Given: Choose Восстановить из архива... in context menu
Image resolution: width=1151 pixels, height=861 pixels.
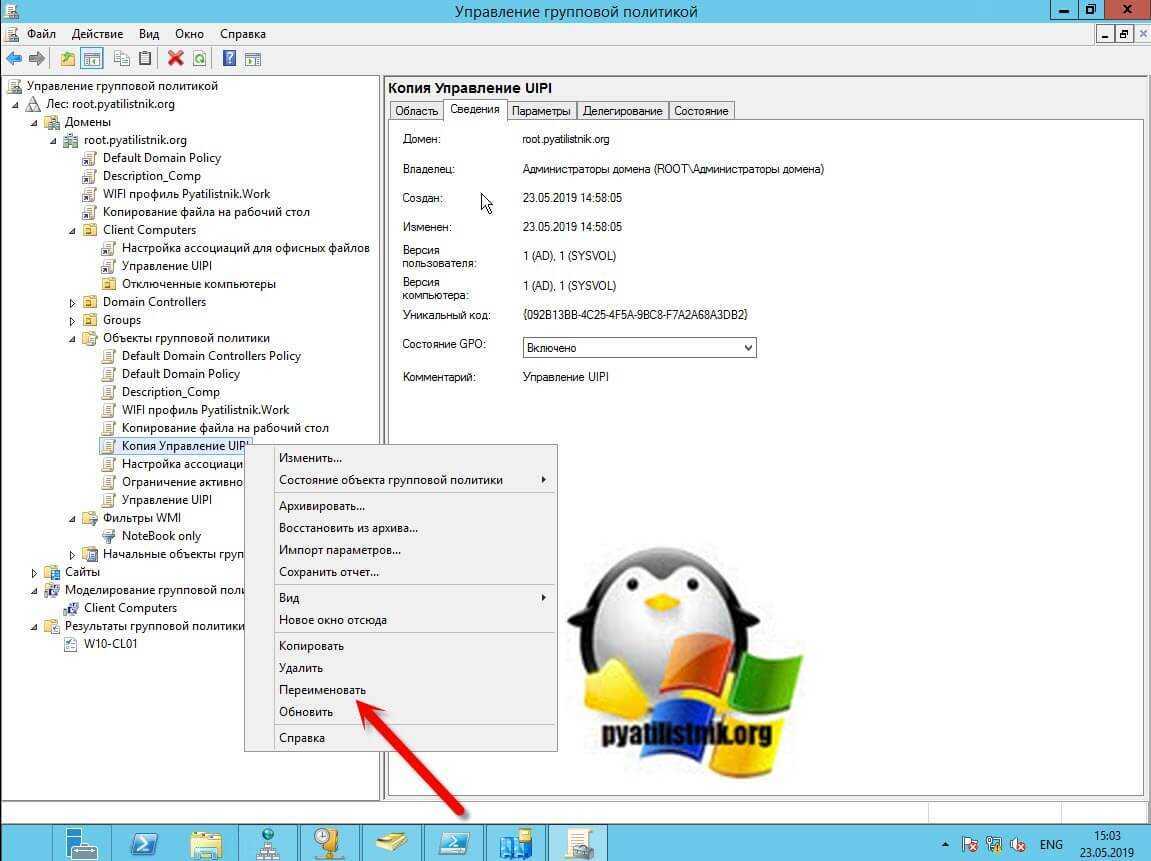Looking at the screenshot, I should pyautogui.click(x=401, y=528).
